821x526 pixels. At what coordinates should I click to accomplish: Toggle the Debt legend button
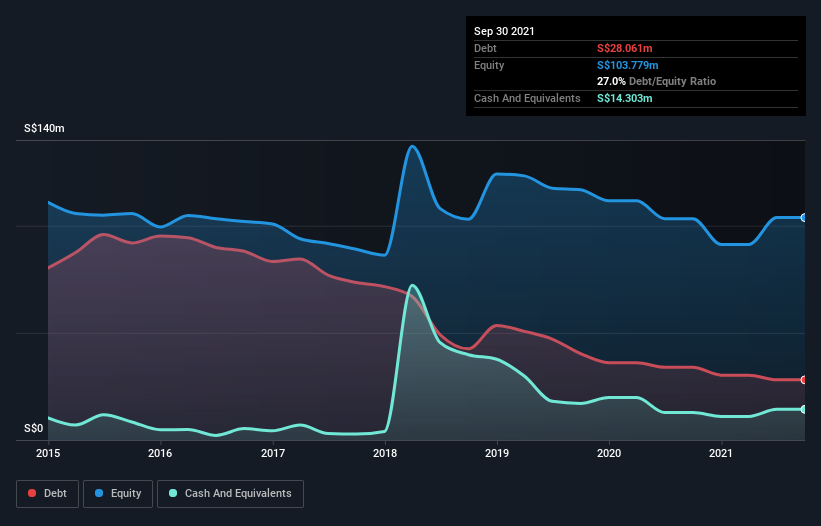coord(48,494)
